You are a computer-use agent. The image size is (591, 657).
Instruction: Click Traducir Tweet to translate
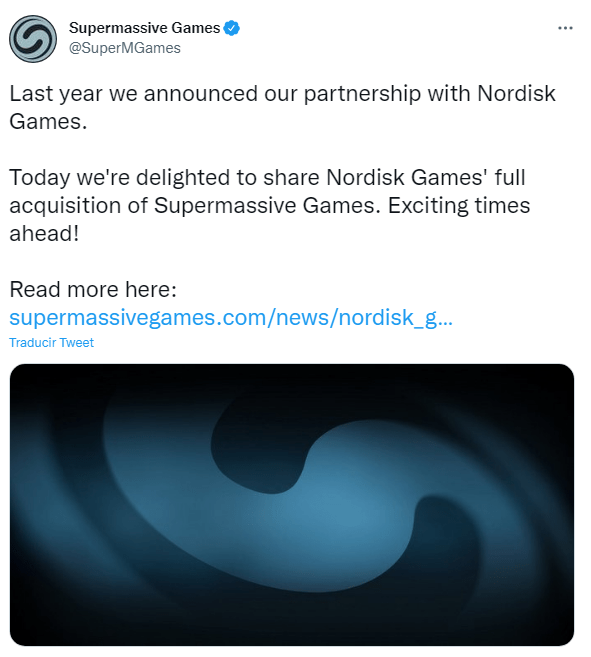52,343
